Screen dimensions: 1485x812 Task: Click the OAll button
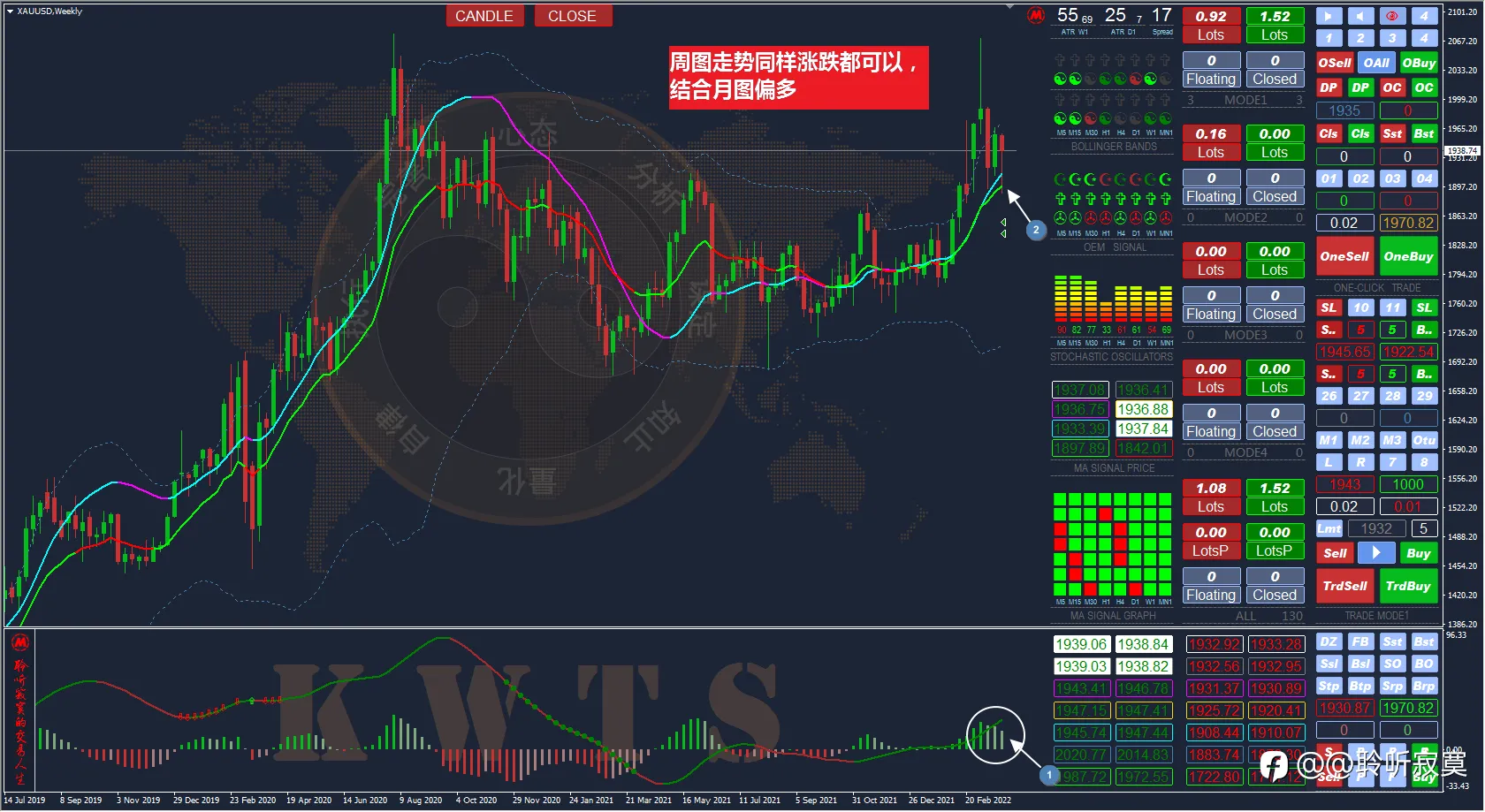(x=1376, y=63)
